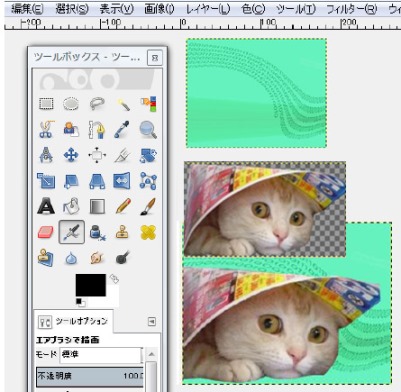Select the Move tool
This screenshot has height=392, width=401.
pos(71,155)
